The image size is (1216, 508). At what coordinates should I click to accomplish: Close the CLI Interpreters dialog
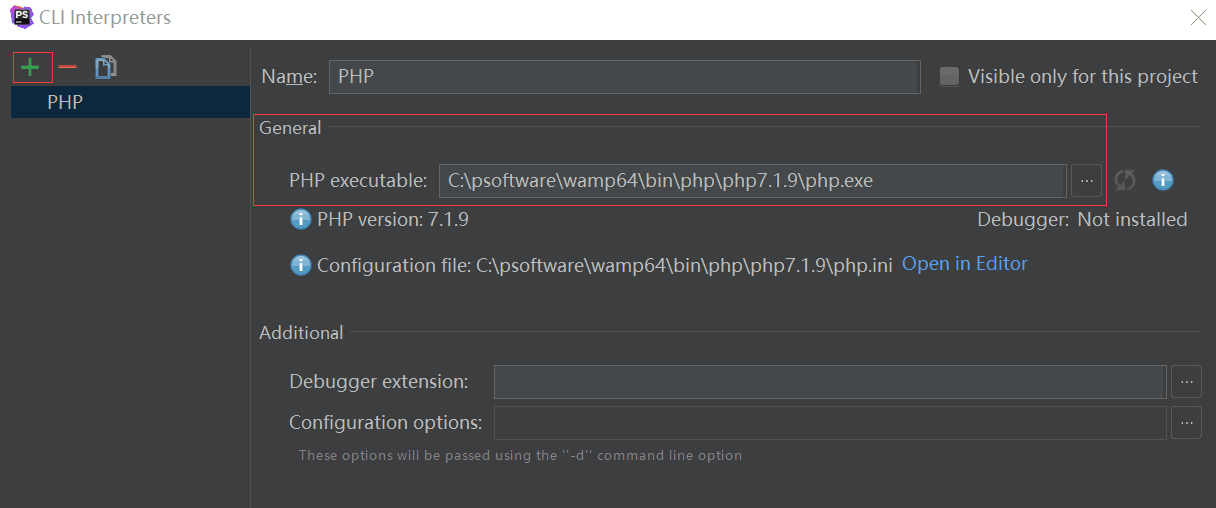click(x=1197, y=17)
